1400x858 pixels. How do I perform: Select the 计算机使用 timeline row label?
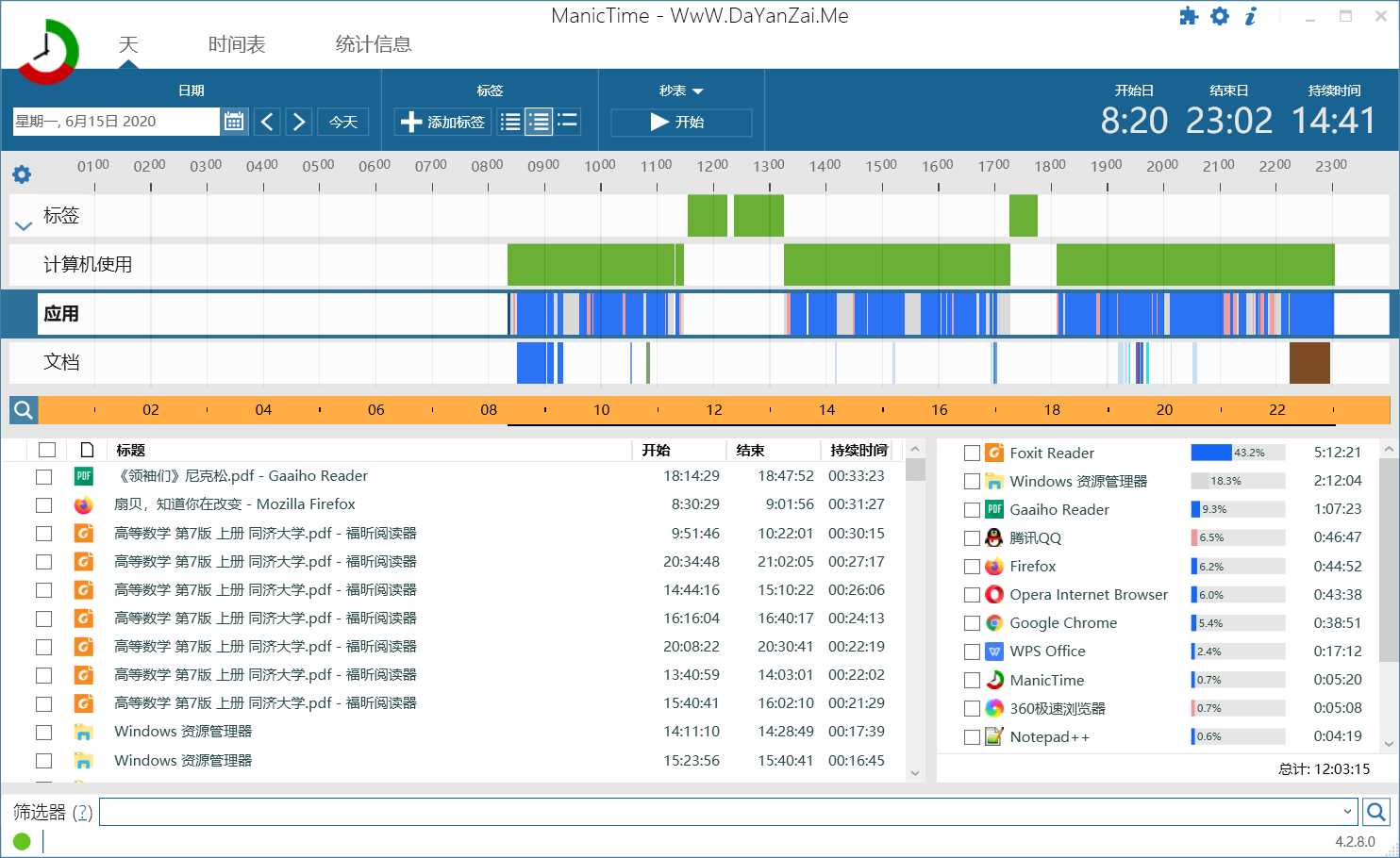point(88,265)
